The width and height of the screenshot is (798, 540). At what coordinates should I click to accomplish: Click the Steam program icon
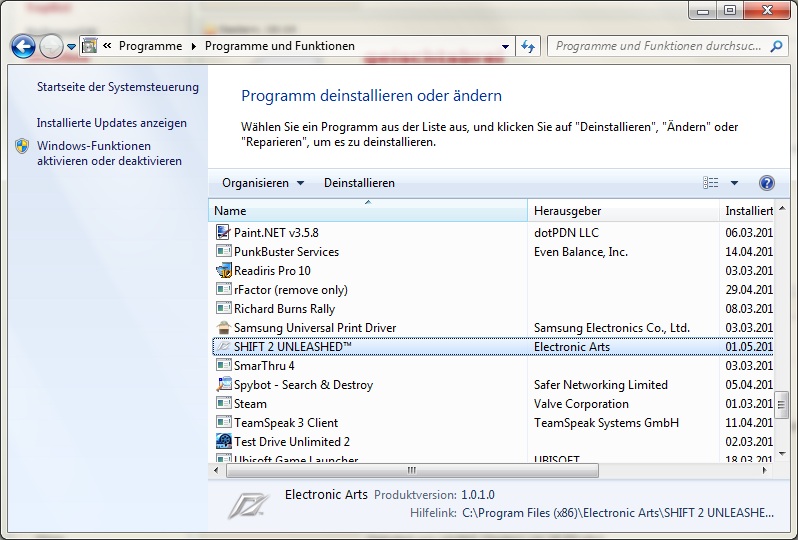click(223, 404)
